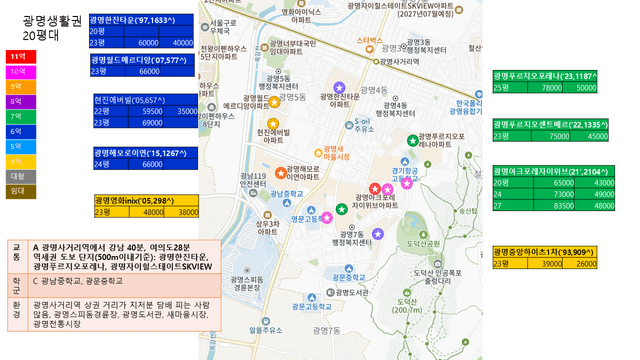Click the 광명영화inix('05,298^) header

point(146,200)
